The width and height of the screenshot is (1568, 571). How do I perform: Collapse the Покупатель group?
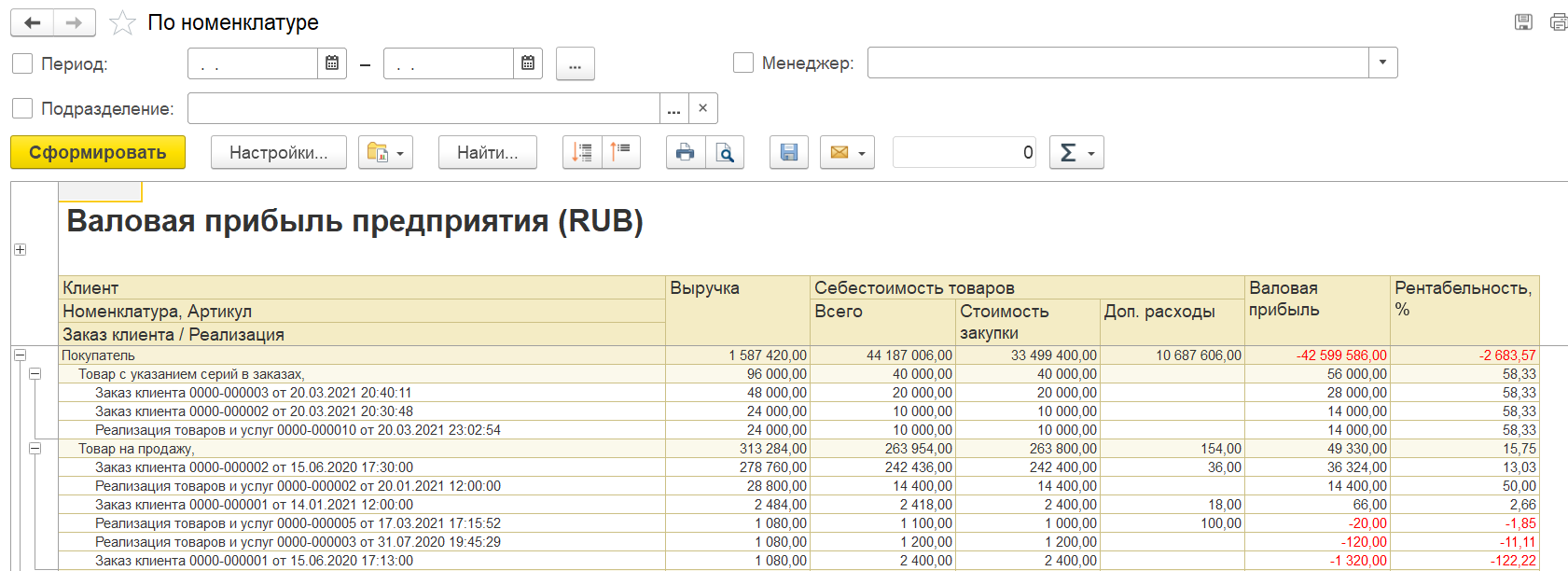click(x=20, y=355)
